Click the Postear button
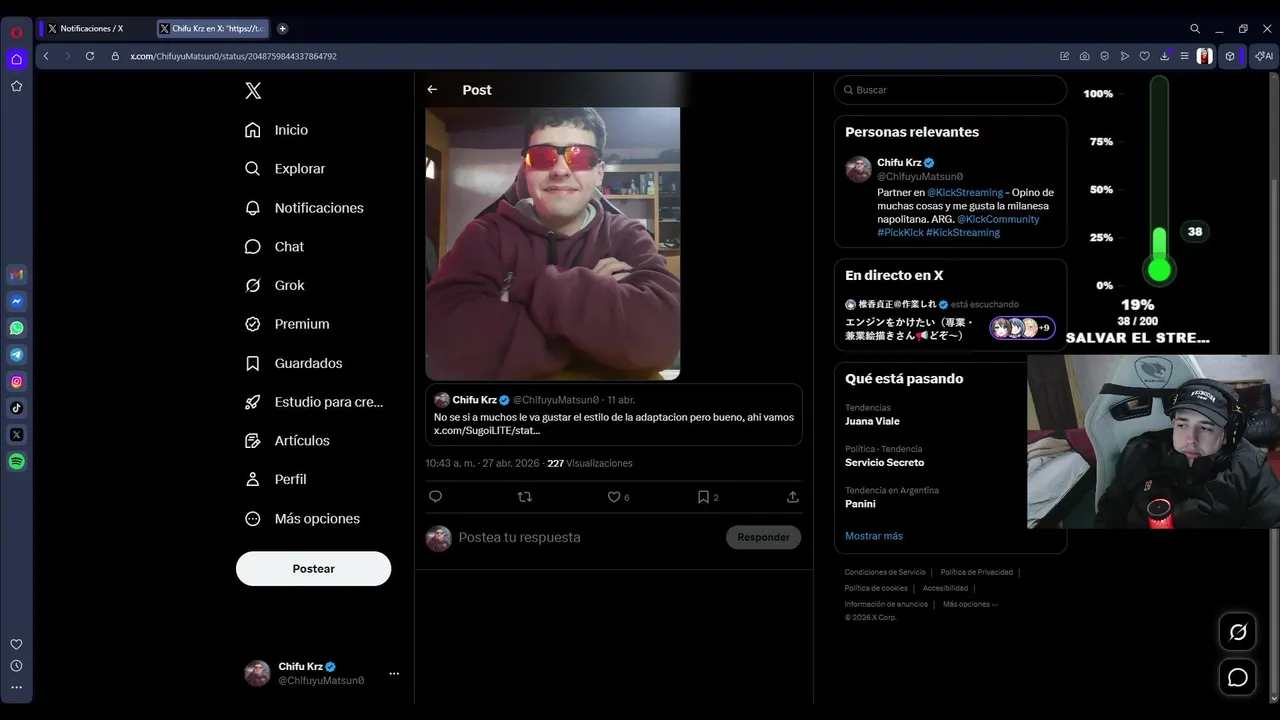The image size is (1280, 720). pos(313,568)
